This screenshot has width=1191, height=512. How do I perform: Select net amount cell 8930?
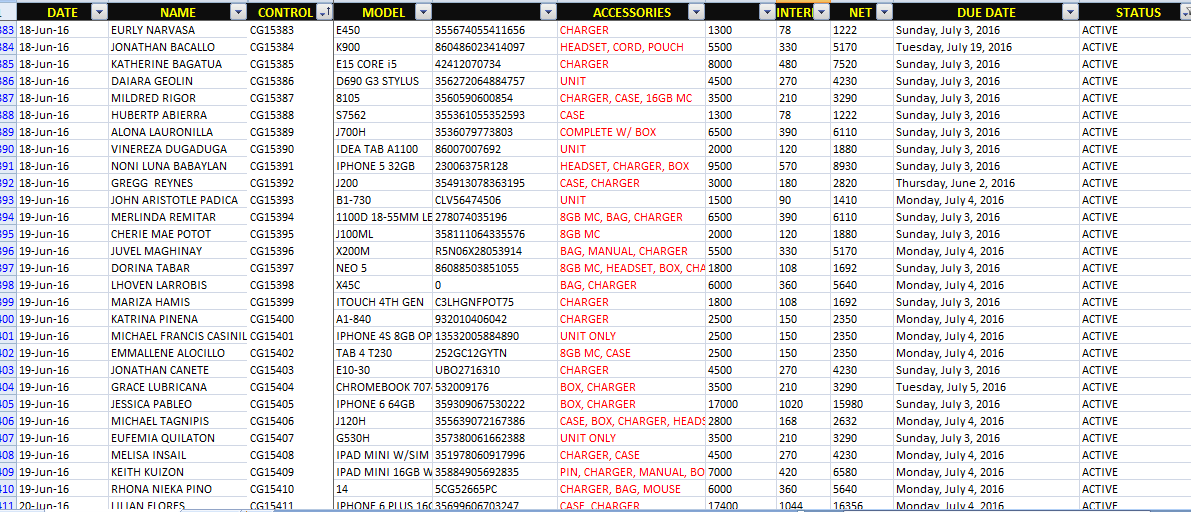coord(861,166)
